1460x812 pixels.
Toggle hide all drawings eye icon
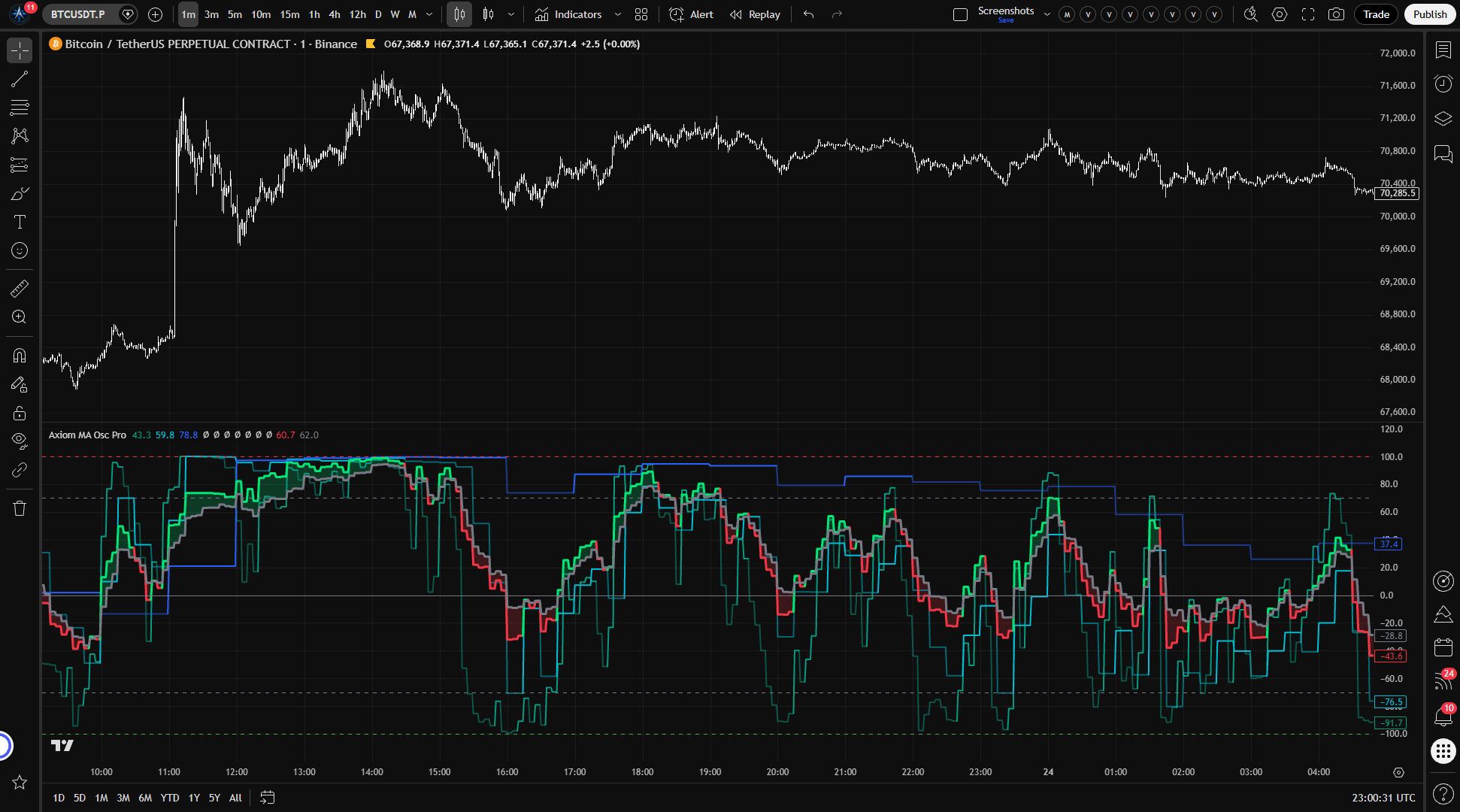(20, 441)
